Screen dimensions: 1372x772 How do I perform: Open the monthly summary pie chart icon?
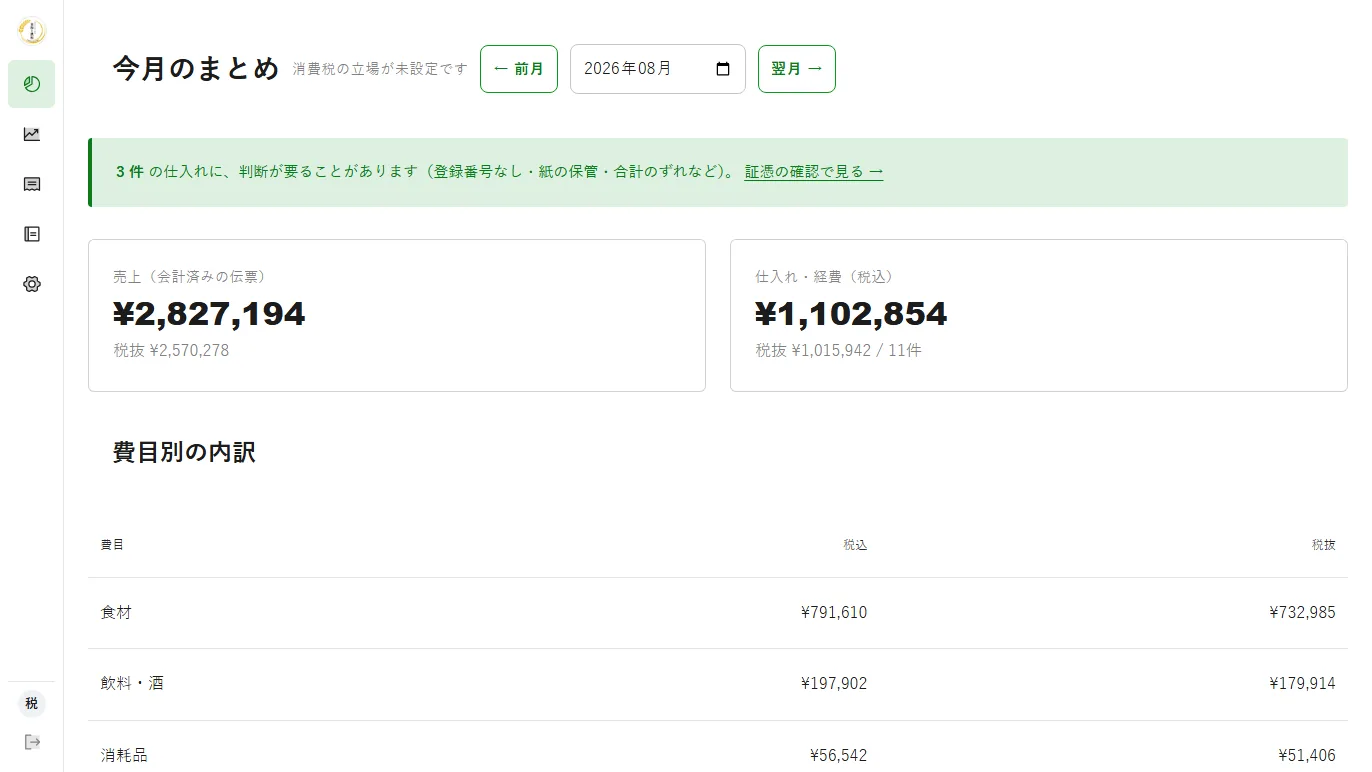(x=32, y=84)
